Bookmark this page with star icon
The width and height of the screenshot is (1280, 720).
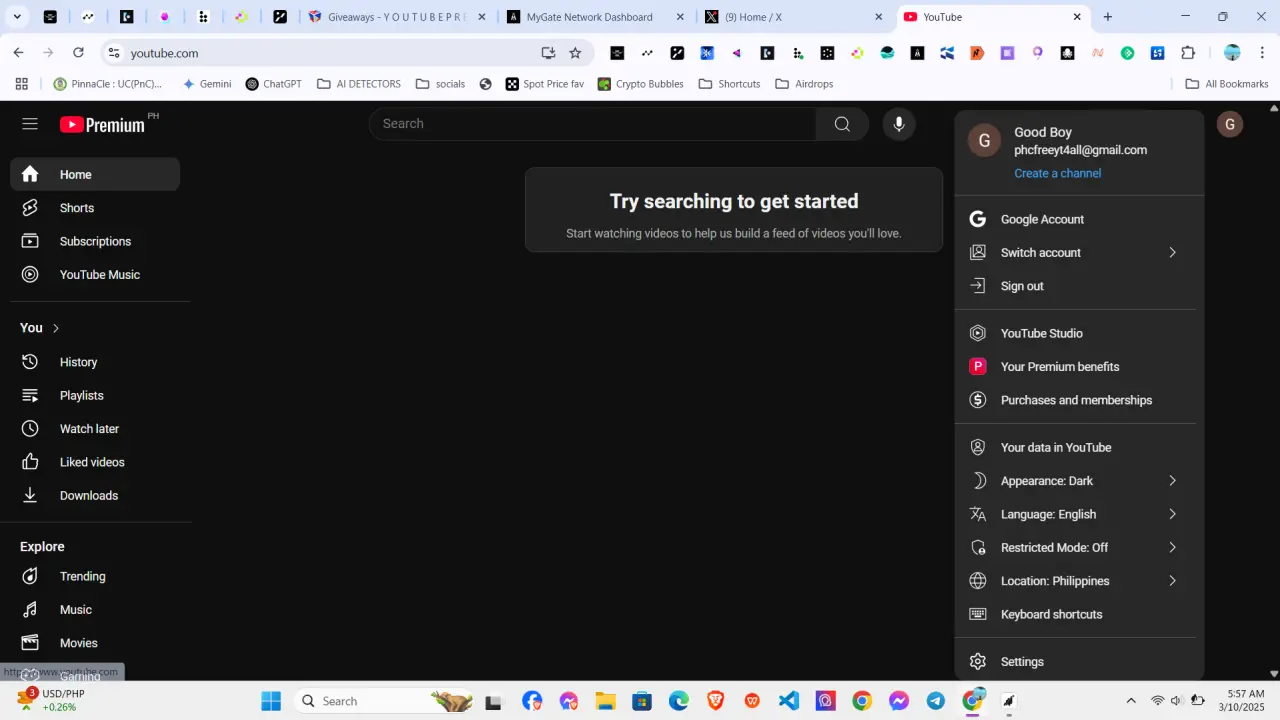click(x=575, y=53)
